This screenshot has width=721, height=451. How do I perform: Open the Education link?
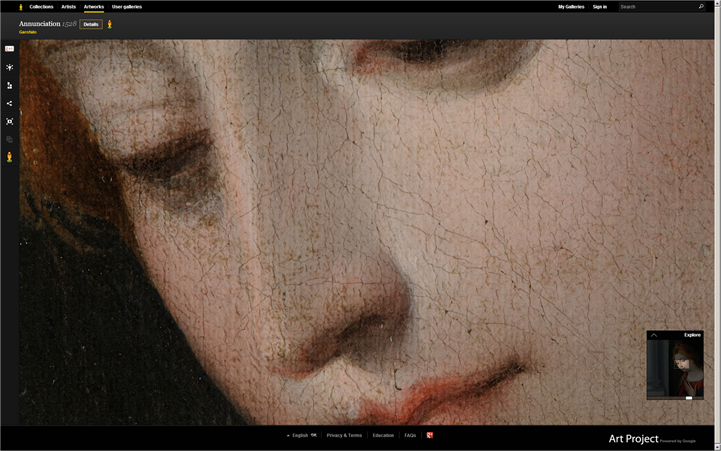(x=383, y=435)
